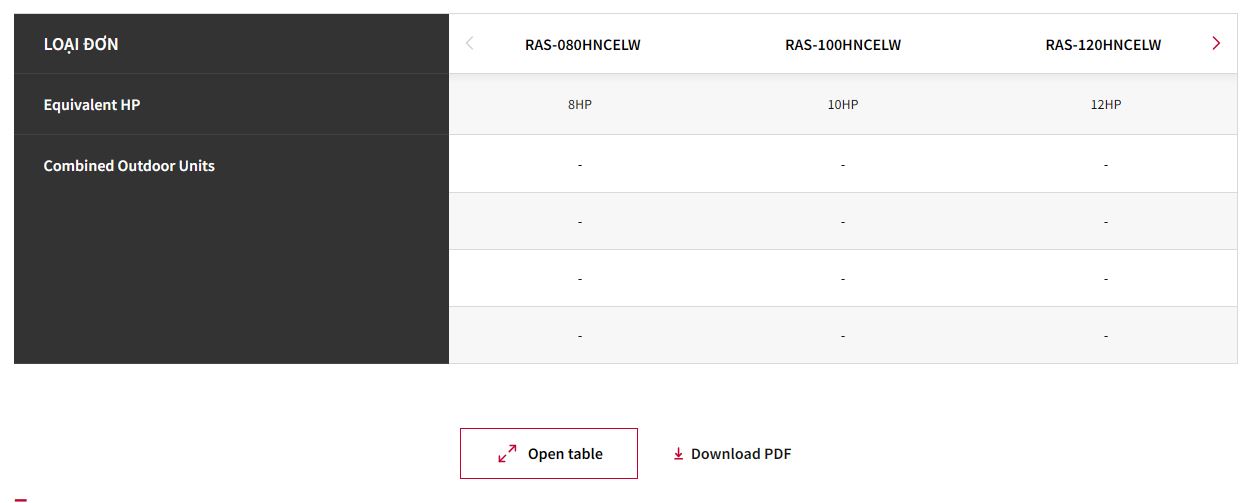This screenshot has width=1248, height=503.
Task: Click the Combined Outdoor Units row label
Action: point(129,166)
